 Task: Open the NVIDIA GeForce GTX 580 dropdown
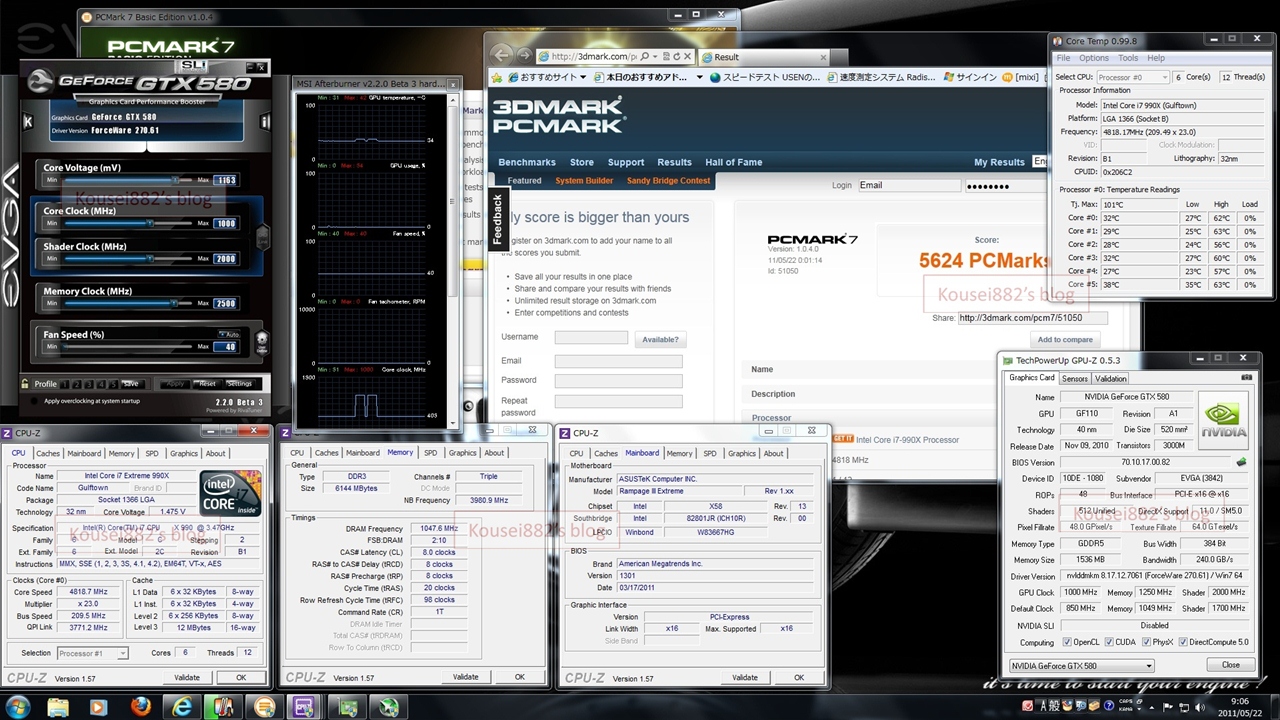click(x=1081, y=665)
